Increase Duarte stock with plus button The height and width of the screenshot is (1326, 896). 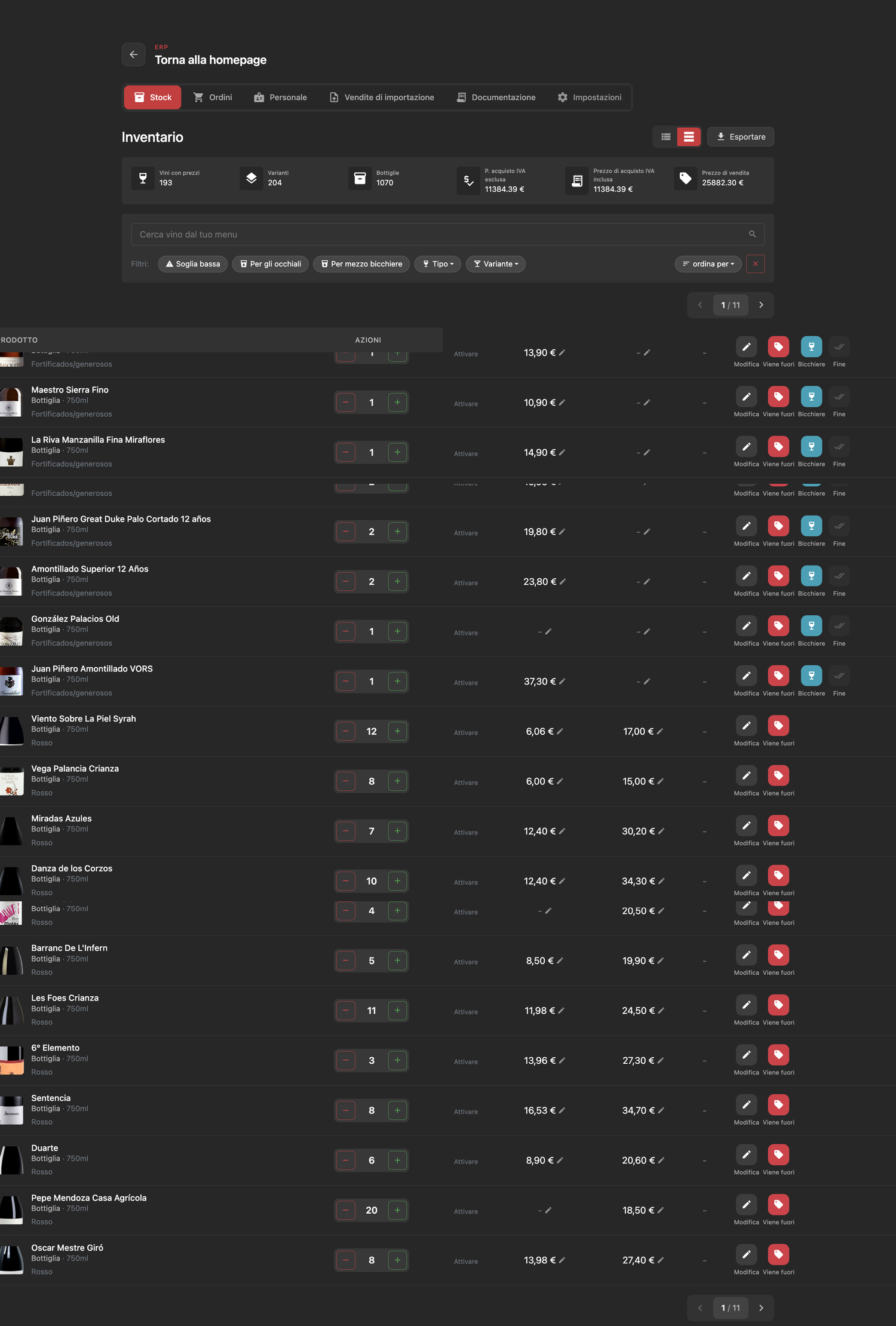(x=397, y=1160)
